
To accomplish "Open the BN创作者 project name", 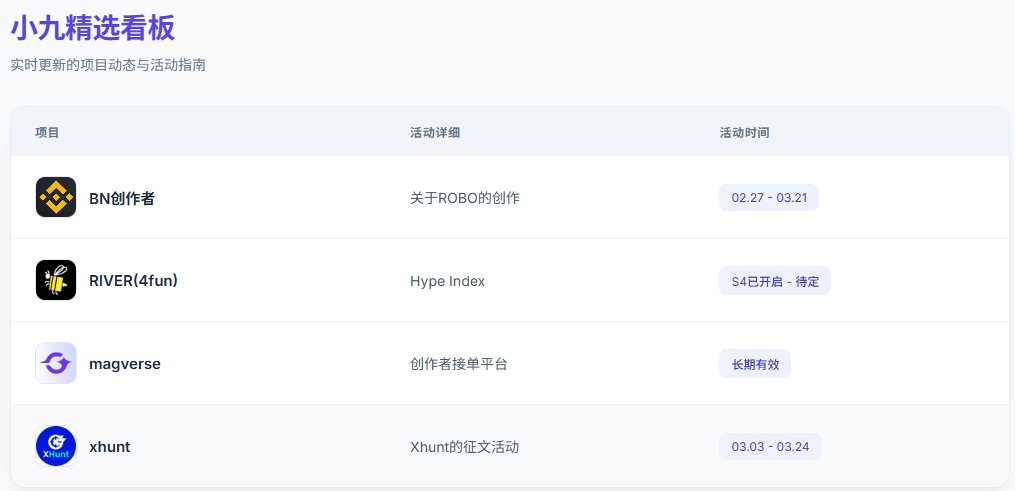I will [x=122, y=198].
